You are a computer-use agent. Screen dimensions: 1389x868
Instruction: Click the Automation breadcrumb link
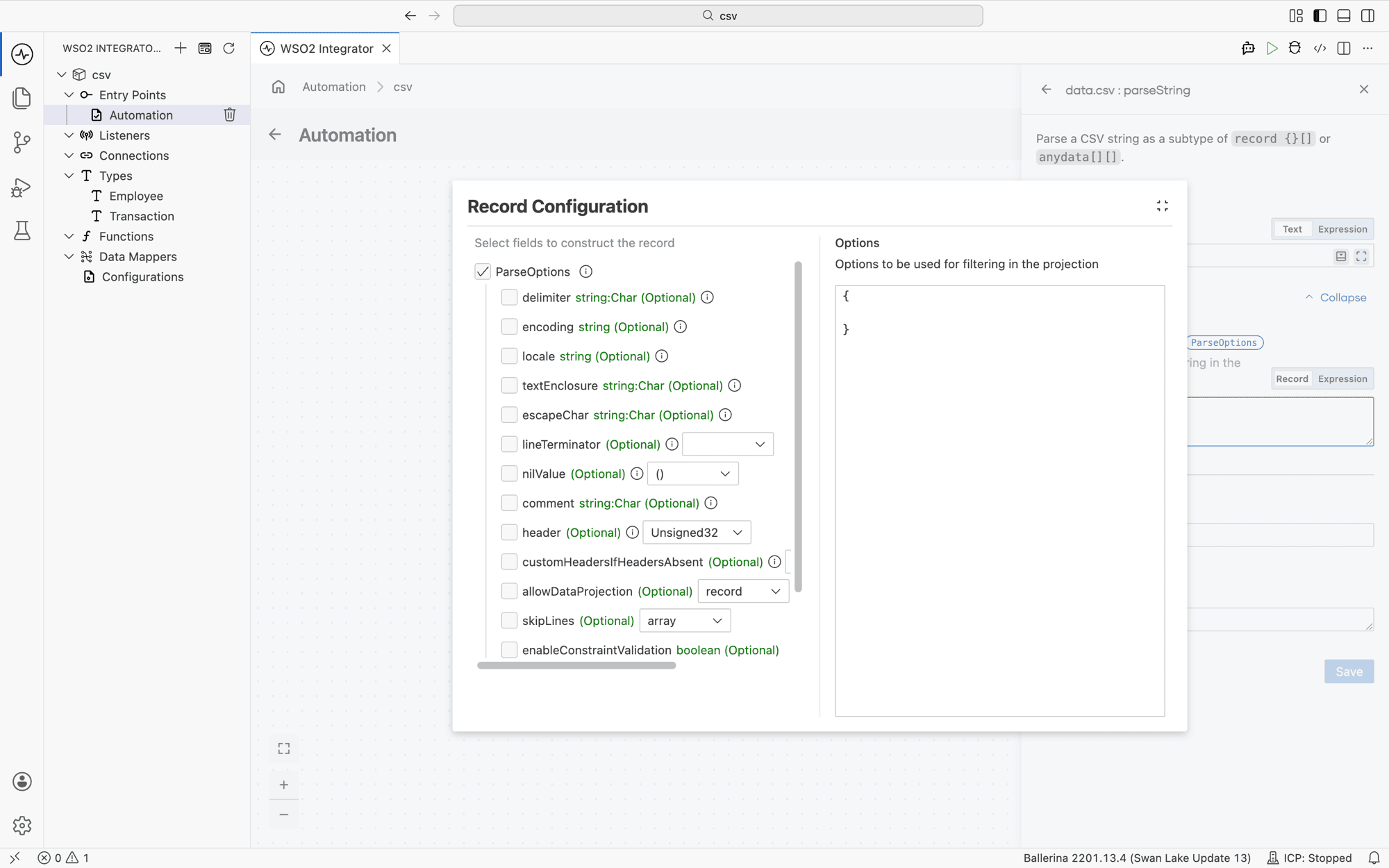(334, 87)
